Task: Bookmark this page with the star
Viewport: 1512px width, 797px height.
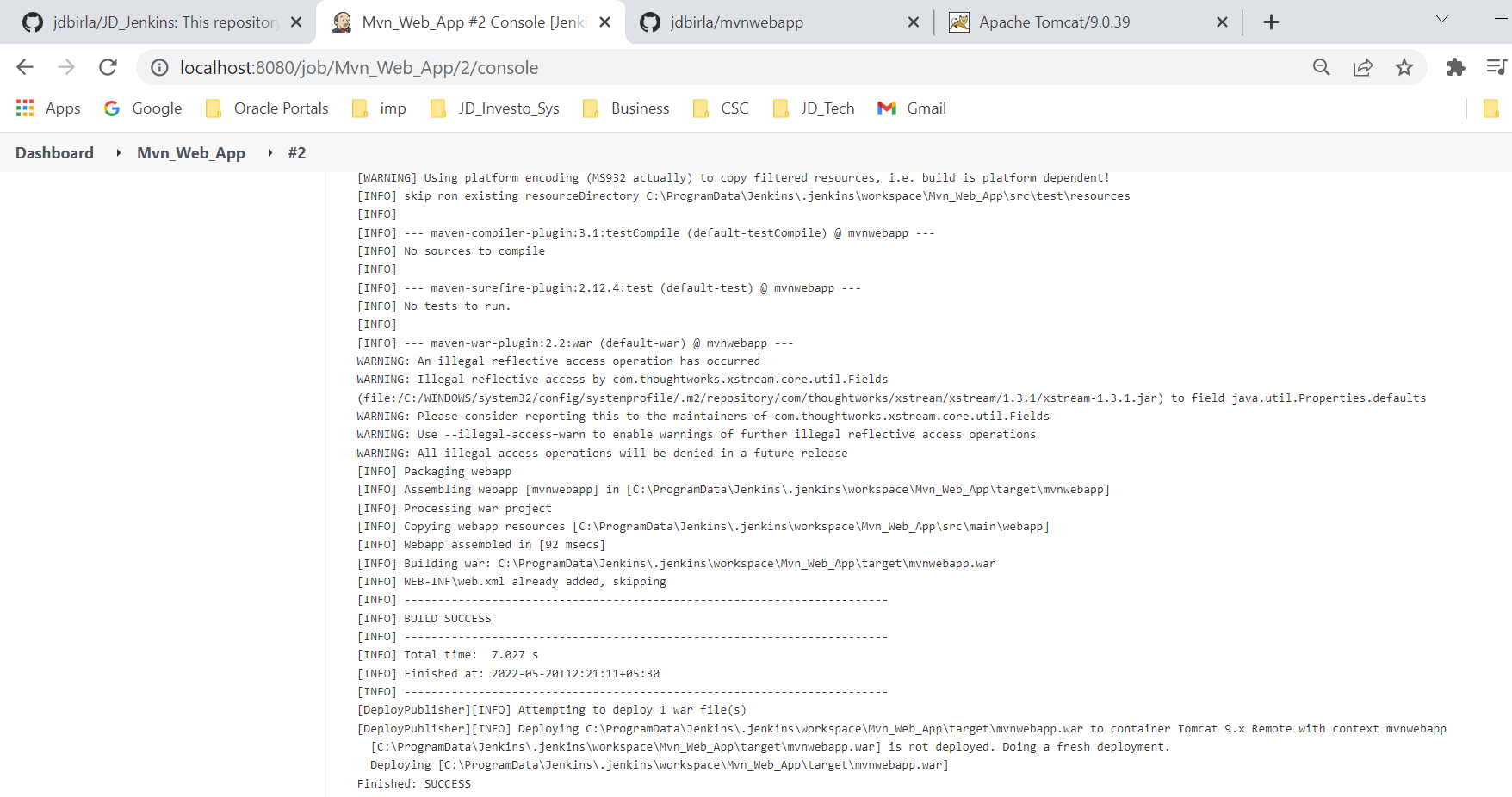Action: pyautogui.click(x=1404, y=67)
